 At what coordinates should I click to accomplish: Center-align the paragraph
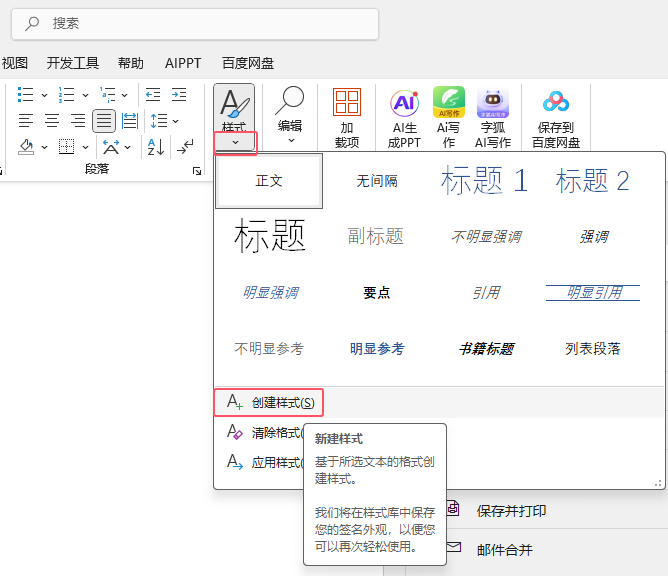coord(52,121)
